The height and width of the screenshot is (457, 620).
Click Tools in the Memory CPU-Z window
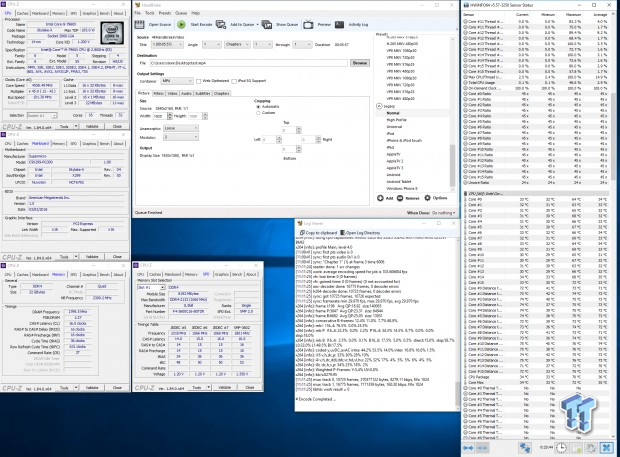pyautogui.click(x=64, y=388)
